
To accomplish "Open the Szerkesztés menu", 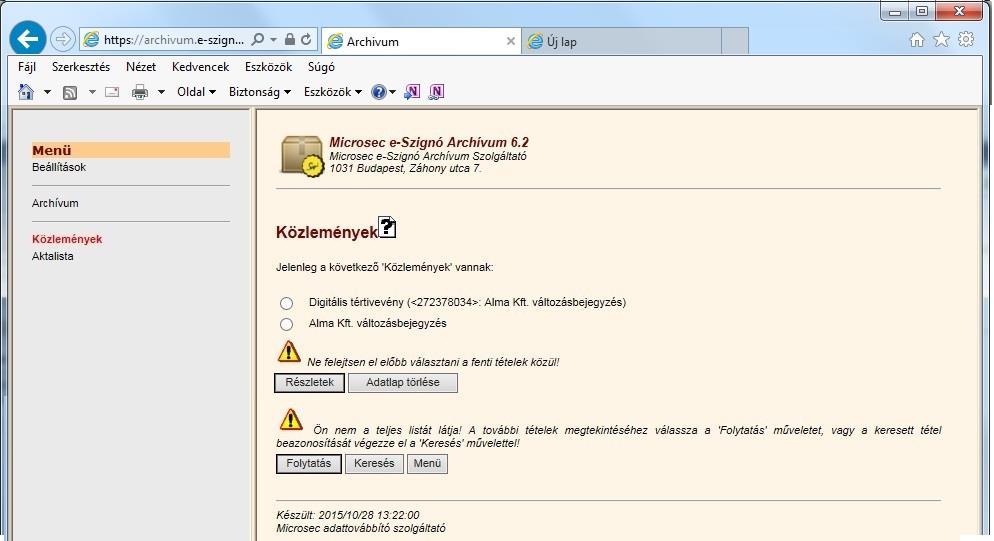I will pyautogui.click(x=81, y=67).
